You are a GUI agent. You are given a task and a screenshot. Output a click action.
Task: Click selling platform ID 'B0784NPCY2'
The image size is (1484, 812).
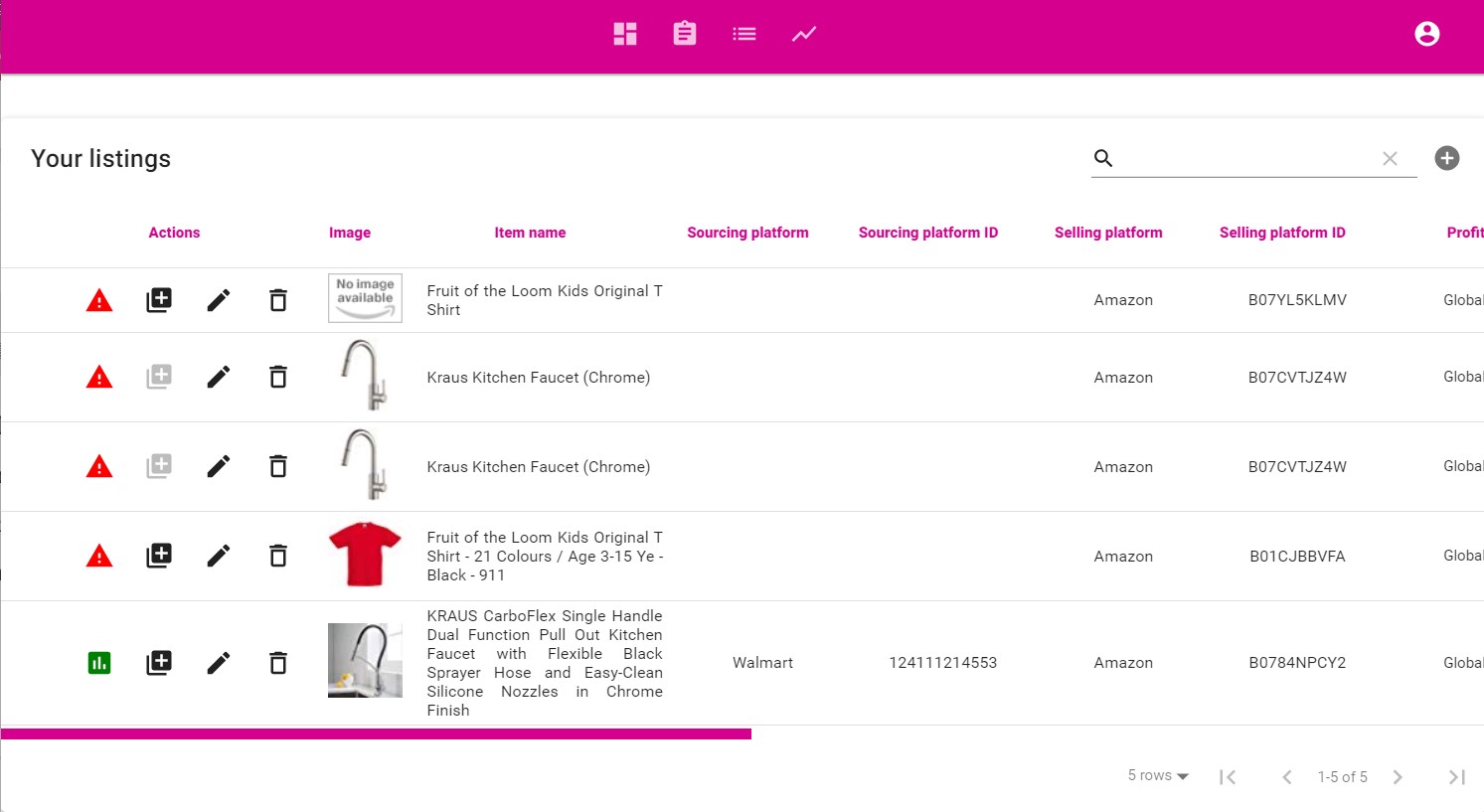click(x=1297, y=663)
